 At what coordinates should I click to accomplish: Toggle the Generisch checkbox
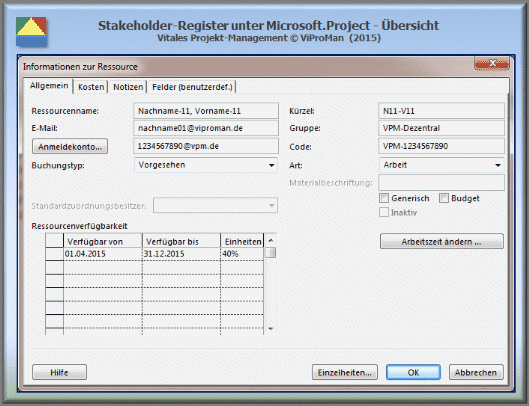pos(384,198)
